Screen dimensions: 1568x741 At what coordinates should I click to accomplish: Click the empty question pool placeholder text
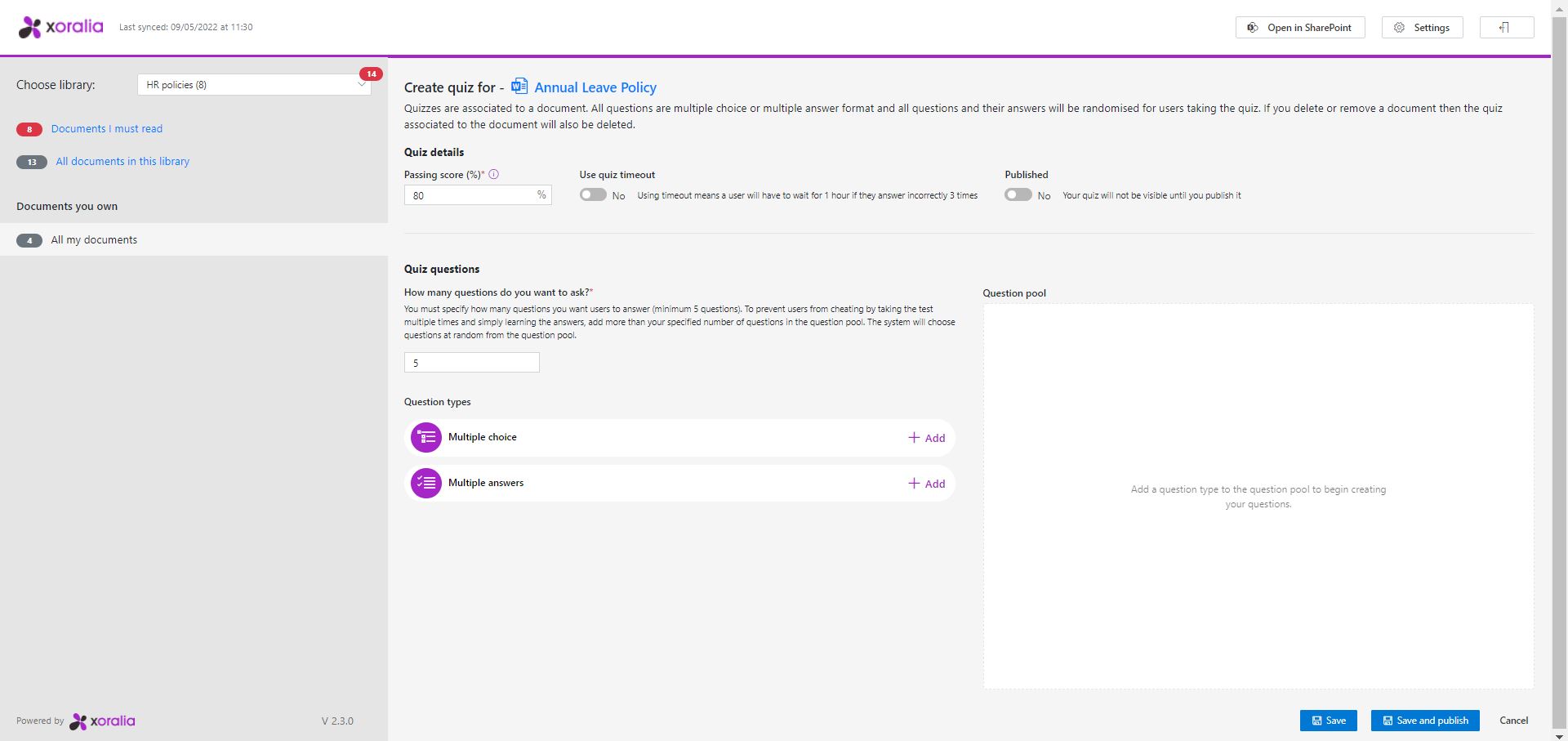[1258, 497]
